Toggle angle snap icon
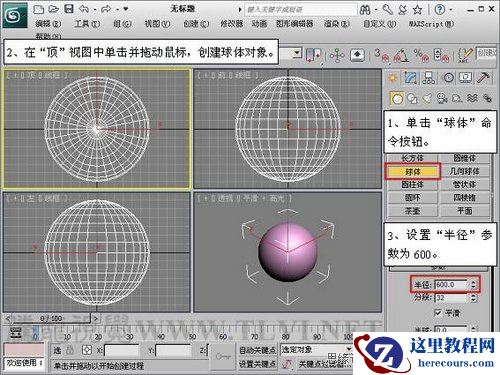Image resolution: width=500 pixels, height=375 pixels. [401, 56]
